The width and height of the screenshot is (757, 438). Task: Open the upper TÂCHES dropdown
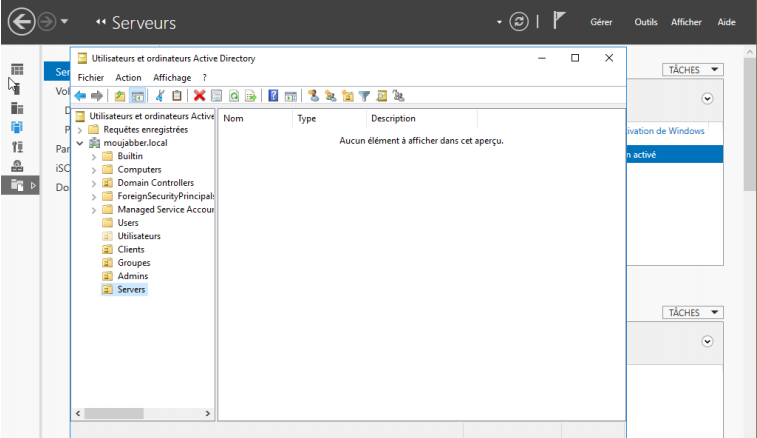(692, 70)
